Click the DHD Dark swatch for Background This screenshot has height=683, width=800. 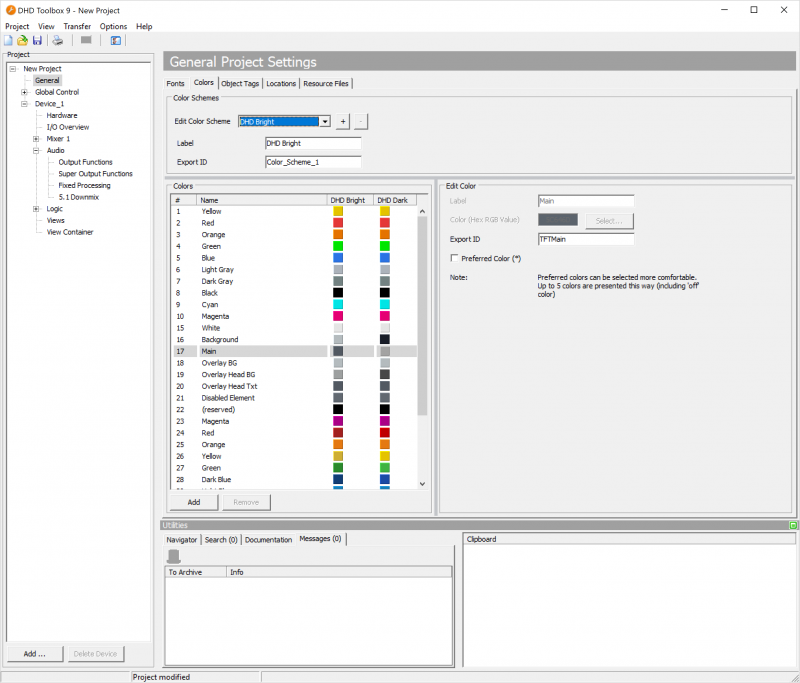point(385,340)
